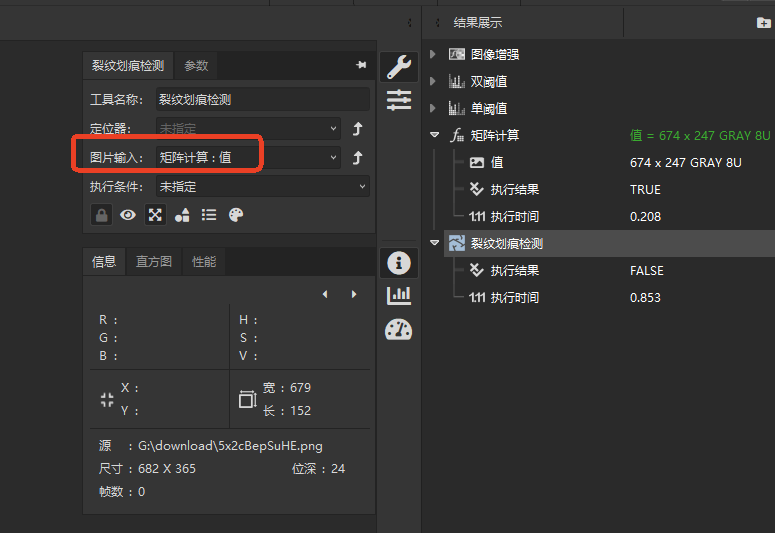Open the bar chart histogram icon

pos(399,295)
